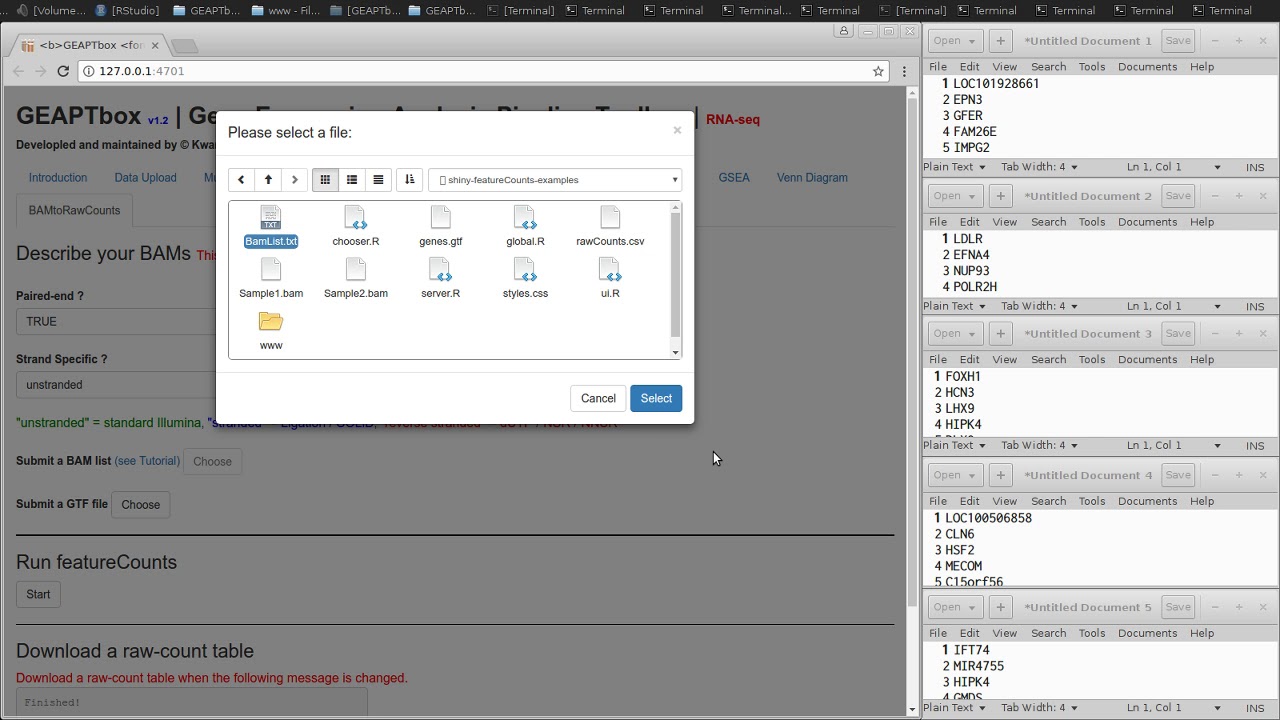This screenshot has height=720, width=1280.
Task: Go forward in the file dialog folder history
Action: click(294, 180)
